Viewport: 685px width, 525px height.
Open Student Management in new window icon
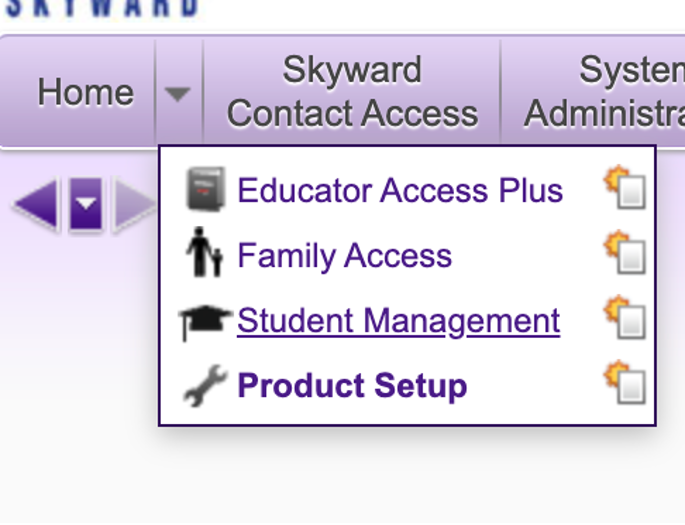click(625, 319)
